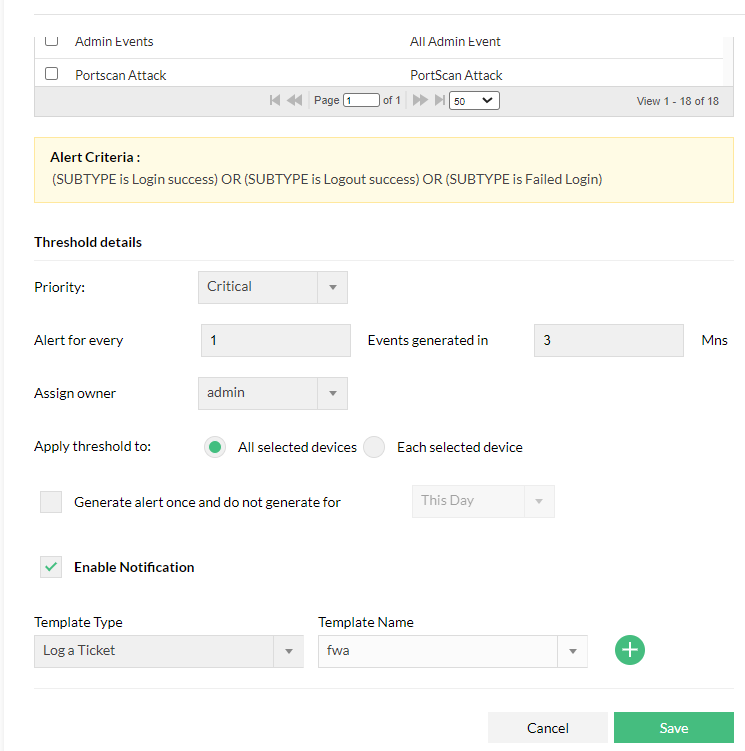Go to previous page in pager
745x751 pixels.
point(295,100)
